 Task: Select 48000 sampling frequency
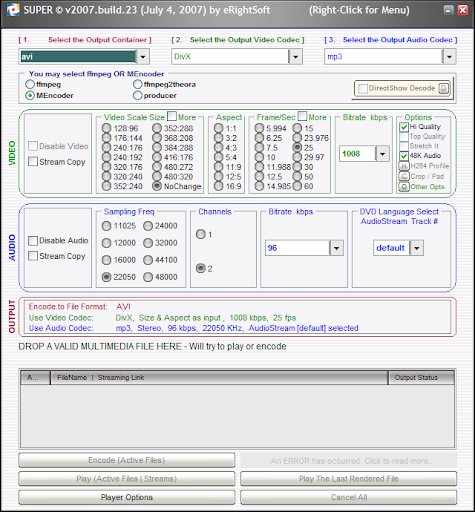[148, 277]
